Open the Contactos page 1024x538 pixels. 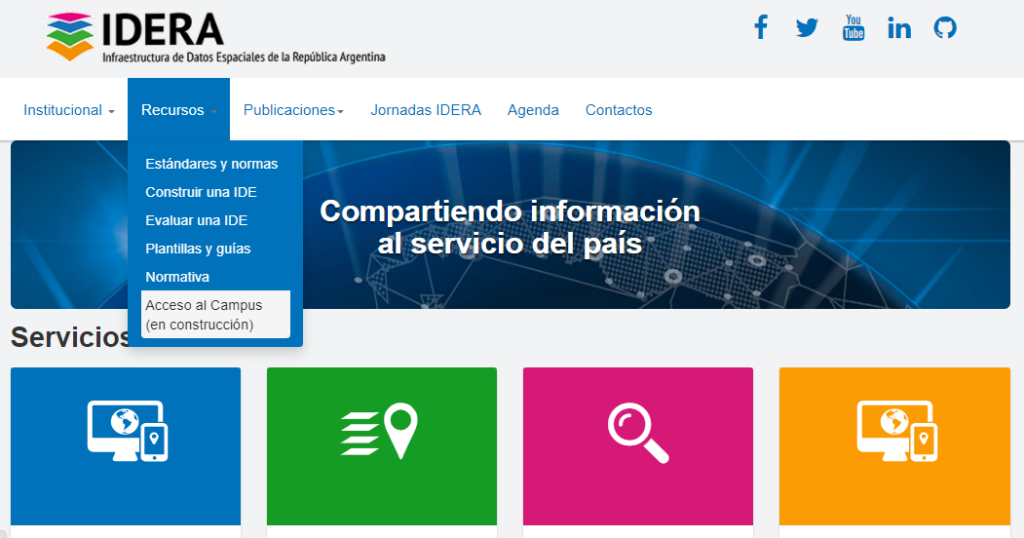(618, 110)
